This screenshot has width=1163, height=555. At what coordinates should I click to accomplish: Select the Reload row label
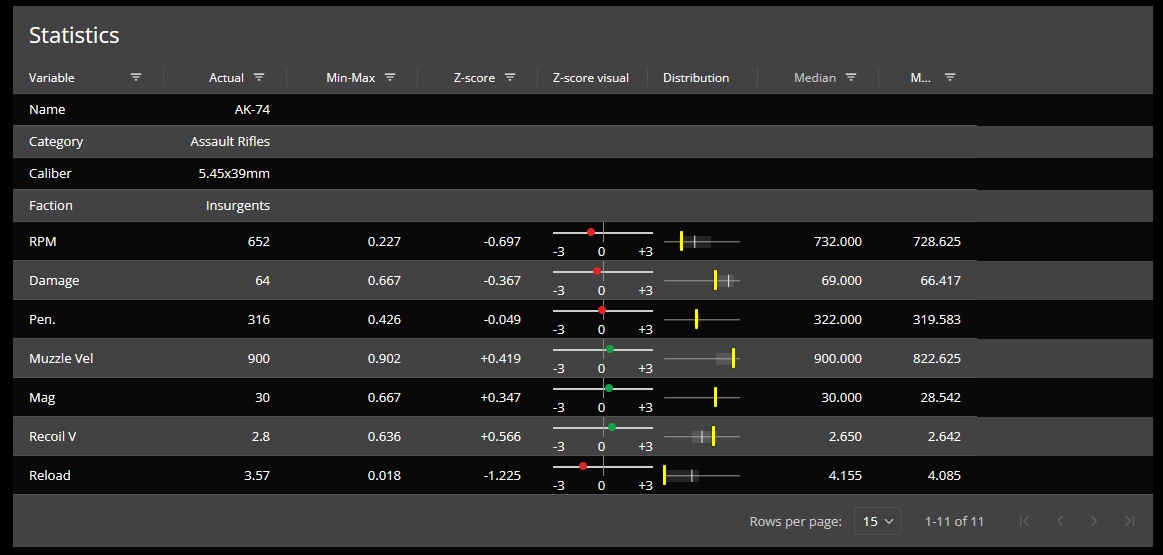50,475
